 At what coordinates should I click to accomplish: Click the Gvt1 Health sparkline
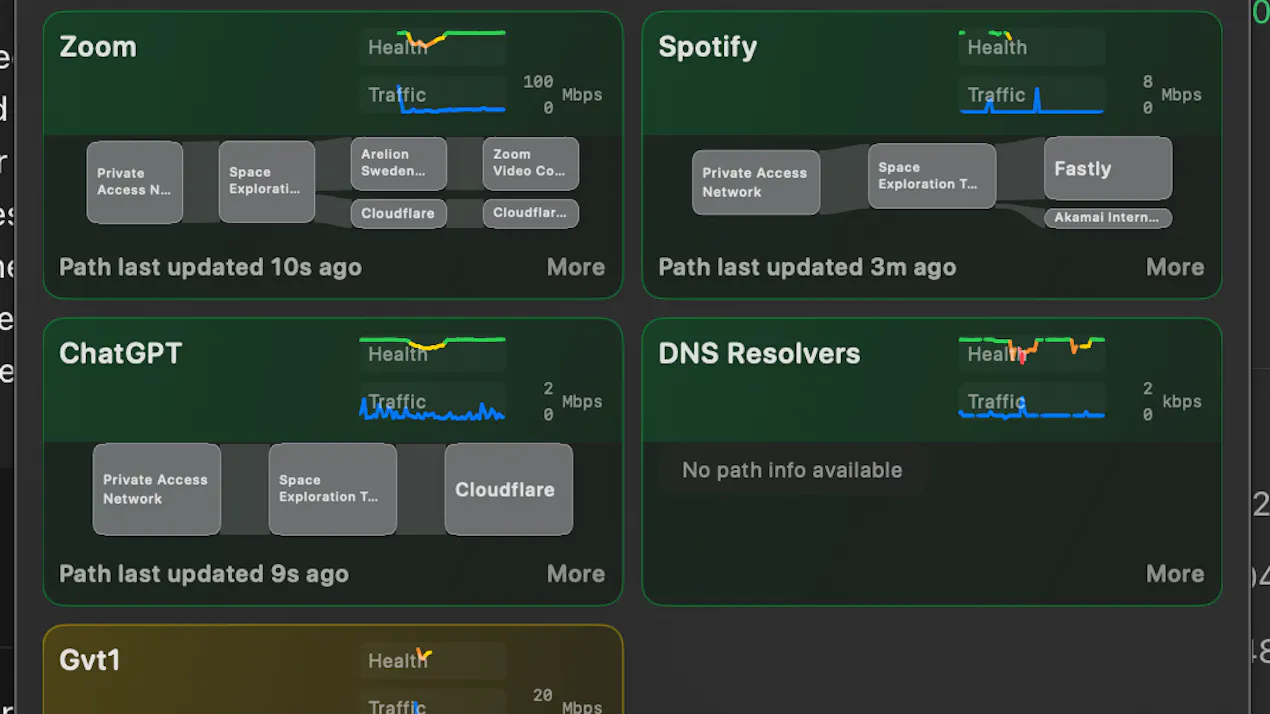pos(433,661)
